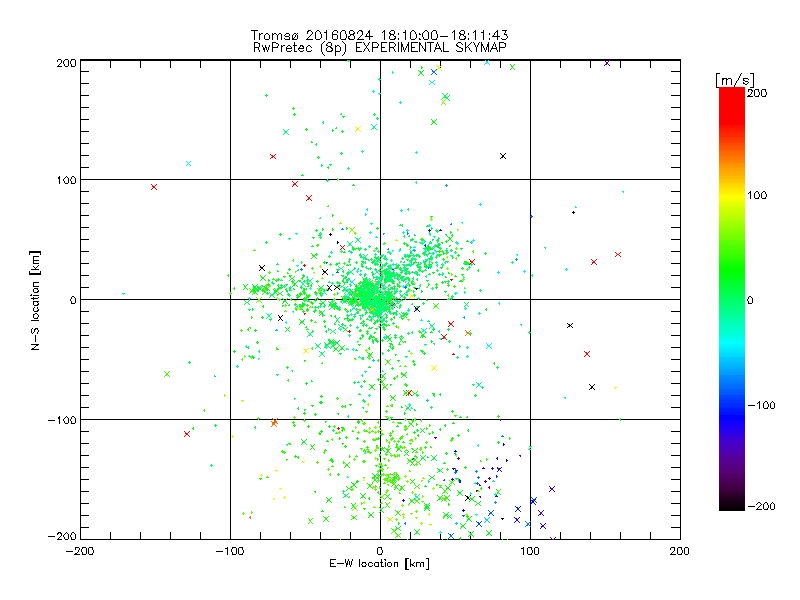Select the far-west red X marker just below the 100 km line
The image size is (800, 600).
click(x=154, y=187)
